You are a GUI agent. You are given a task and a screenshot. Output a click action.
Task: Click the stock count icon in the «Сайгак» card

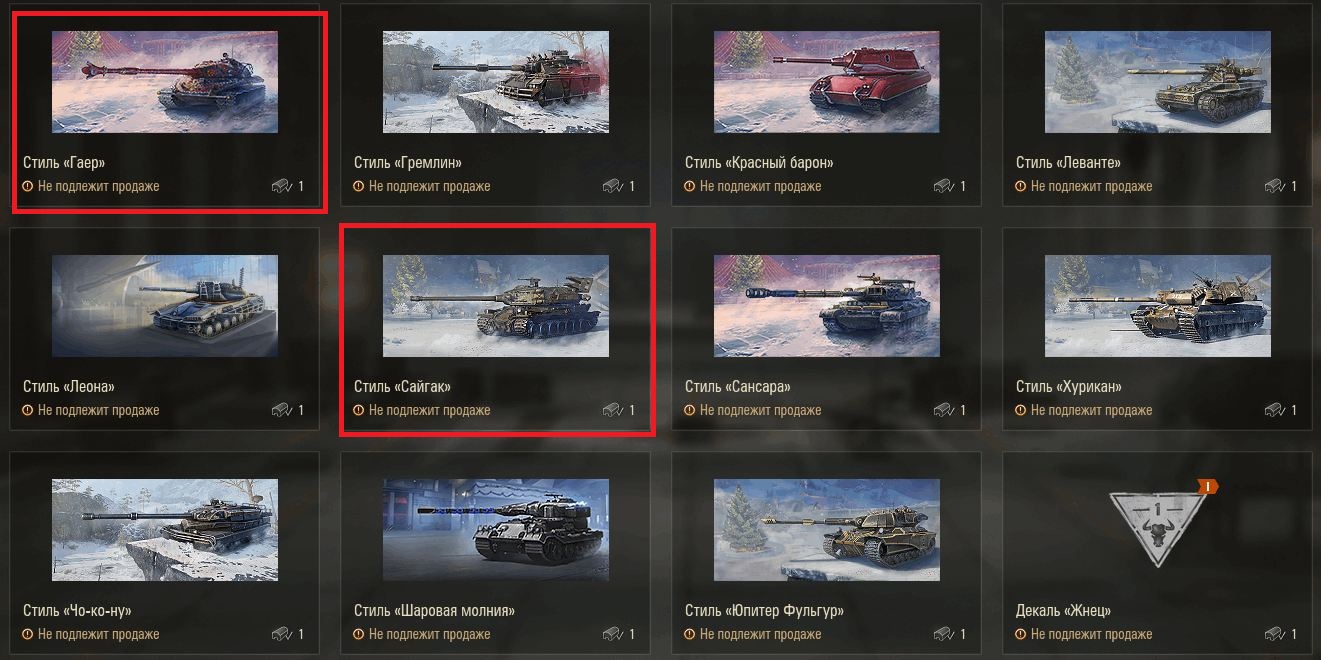point(611,410)
